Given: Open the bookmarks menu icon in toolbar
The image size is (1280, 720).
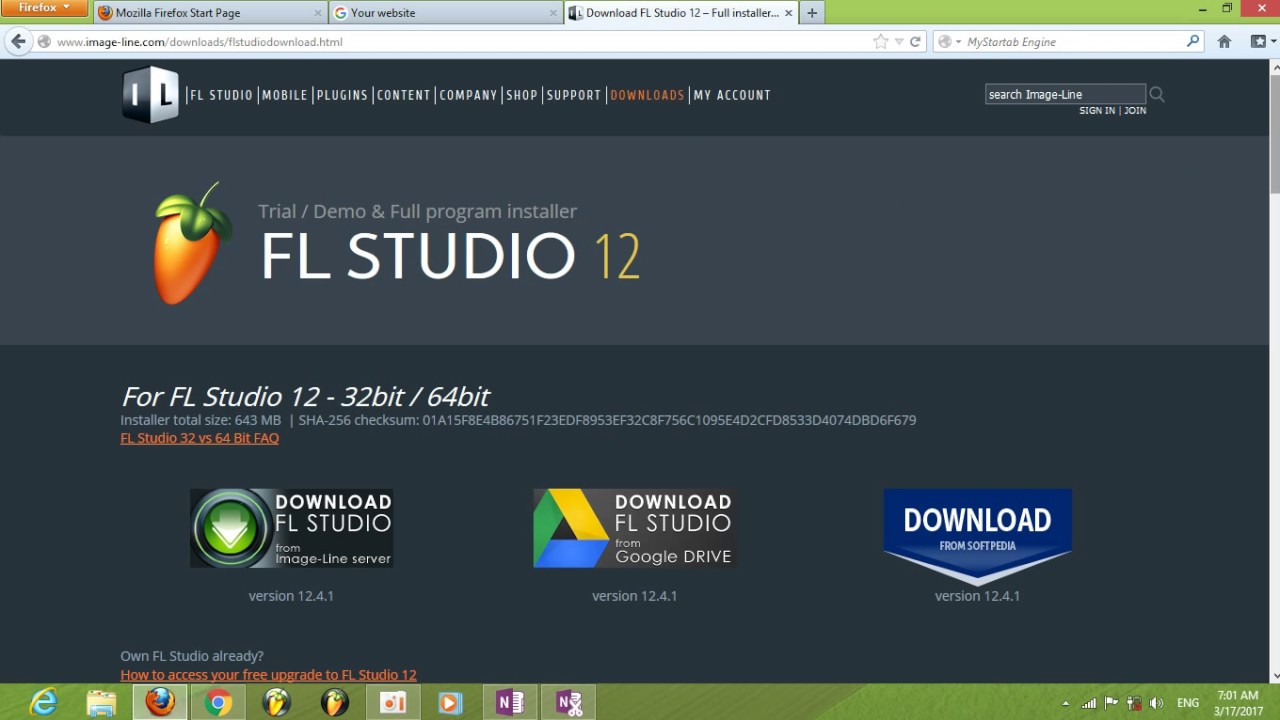Looking at the screenshot, I should 1259,42.
